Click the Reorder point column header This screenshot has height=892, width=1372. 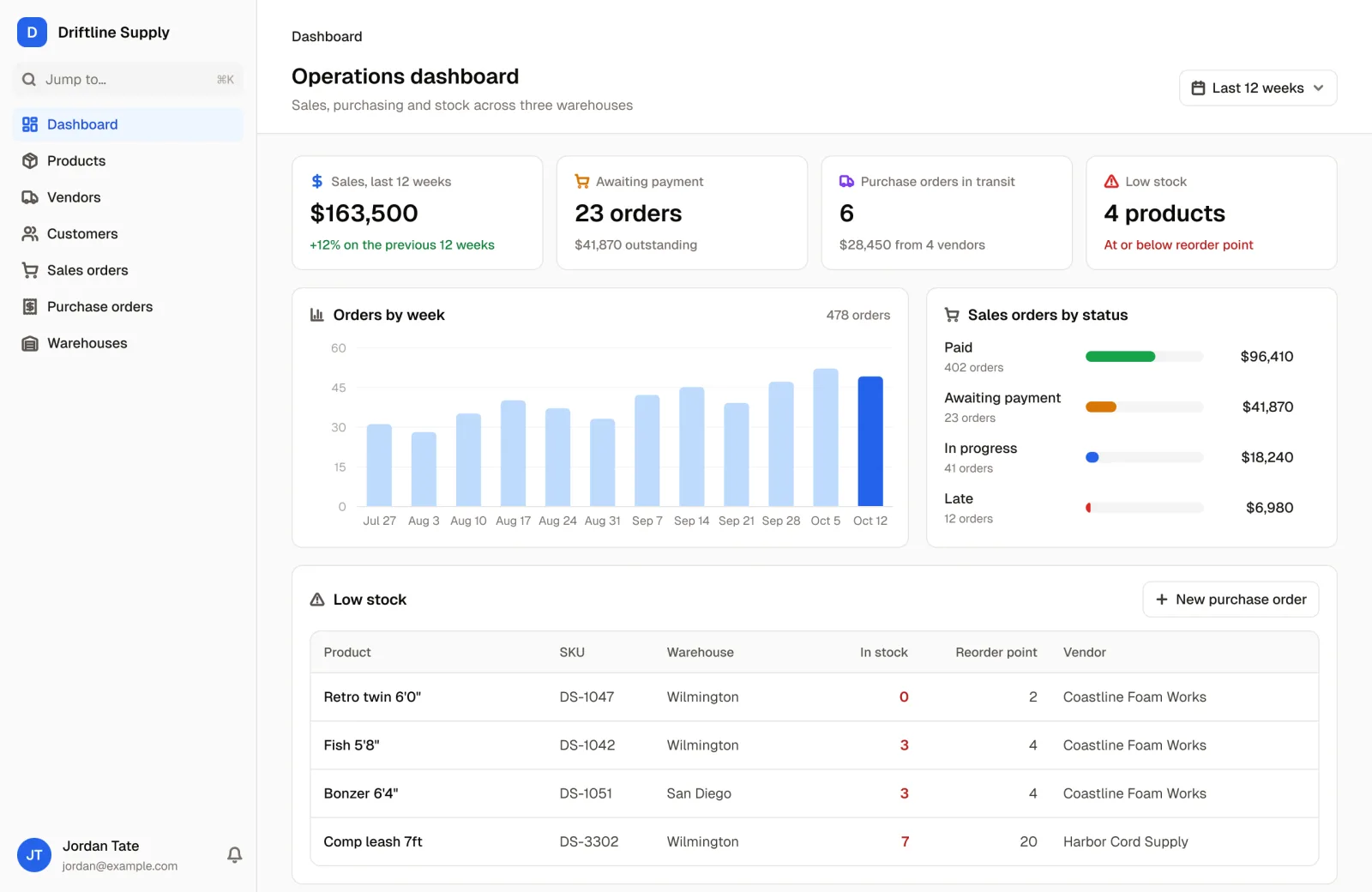[996, 653]
